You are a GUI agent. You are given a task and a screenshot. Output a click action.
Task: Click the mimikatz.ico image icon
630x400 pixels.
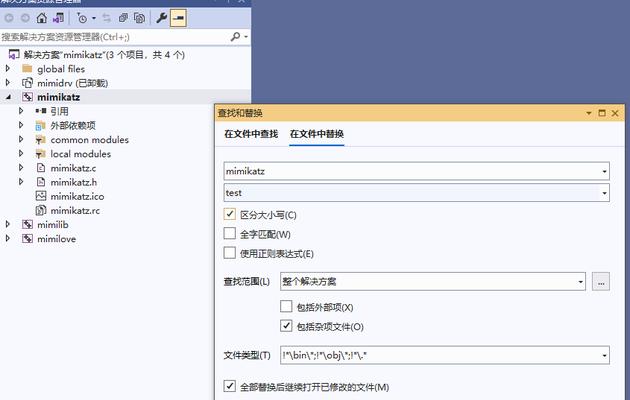pyautogui.click(x=41, y=196)
